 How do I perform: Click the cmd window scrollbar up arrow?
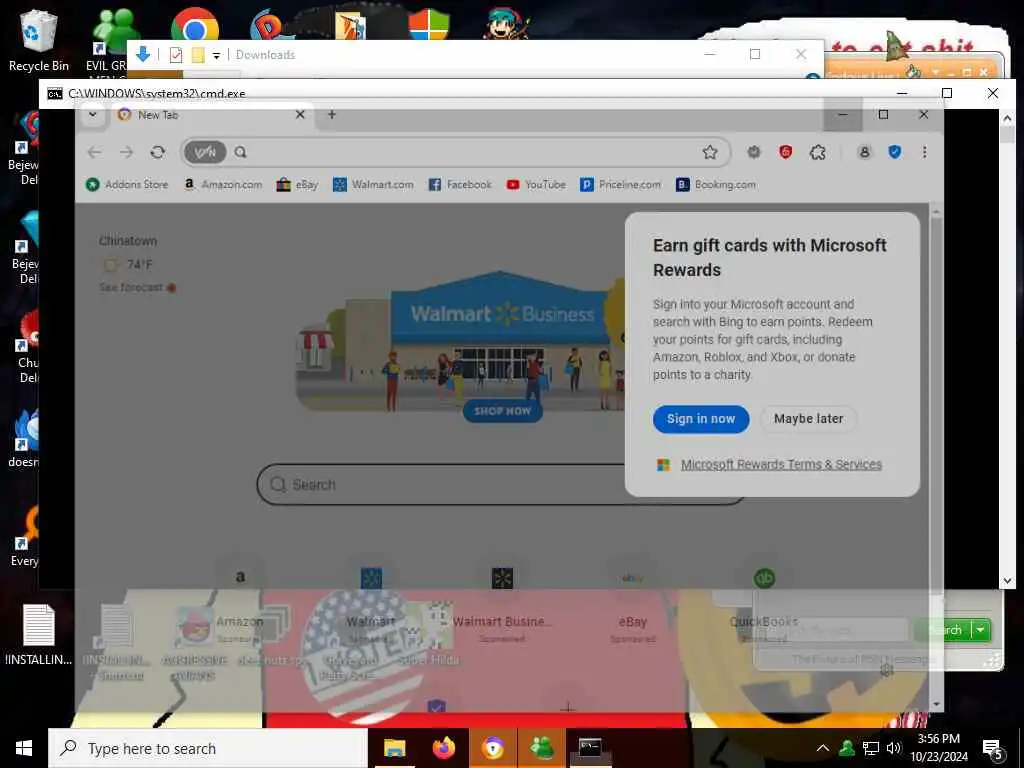[1007, 118]
